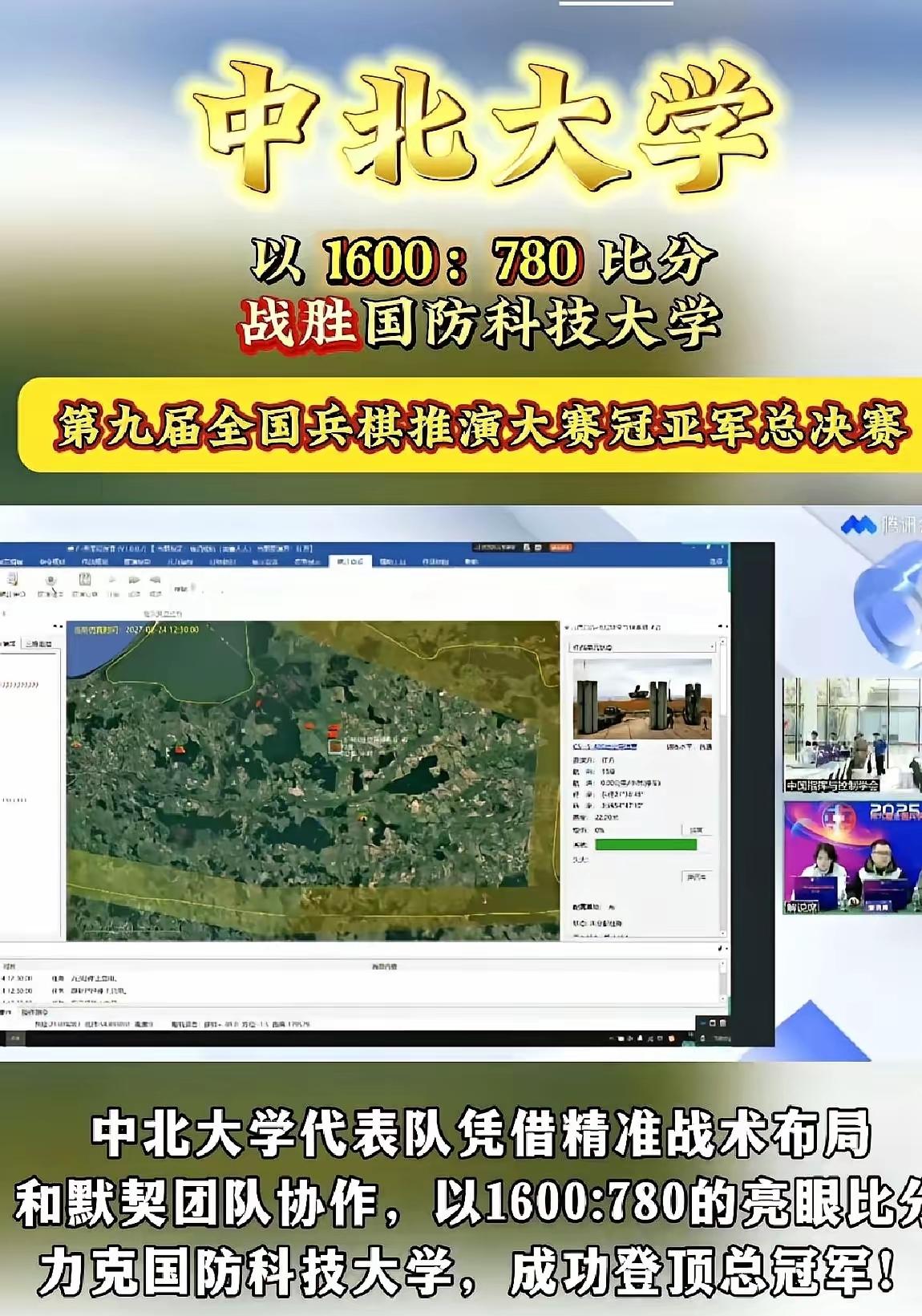This screenshot has height=1316, width=922.
Task: Open the 中国指挥与控制学会 video feed
Action: pos(852,735)
